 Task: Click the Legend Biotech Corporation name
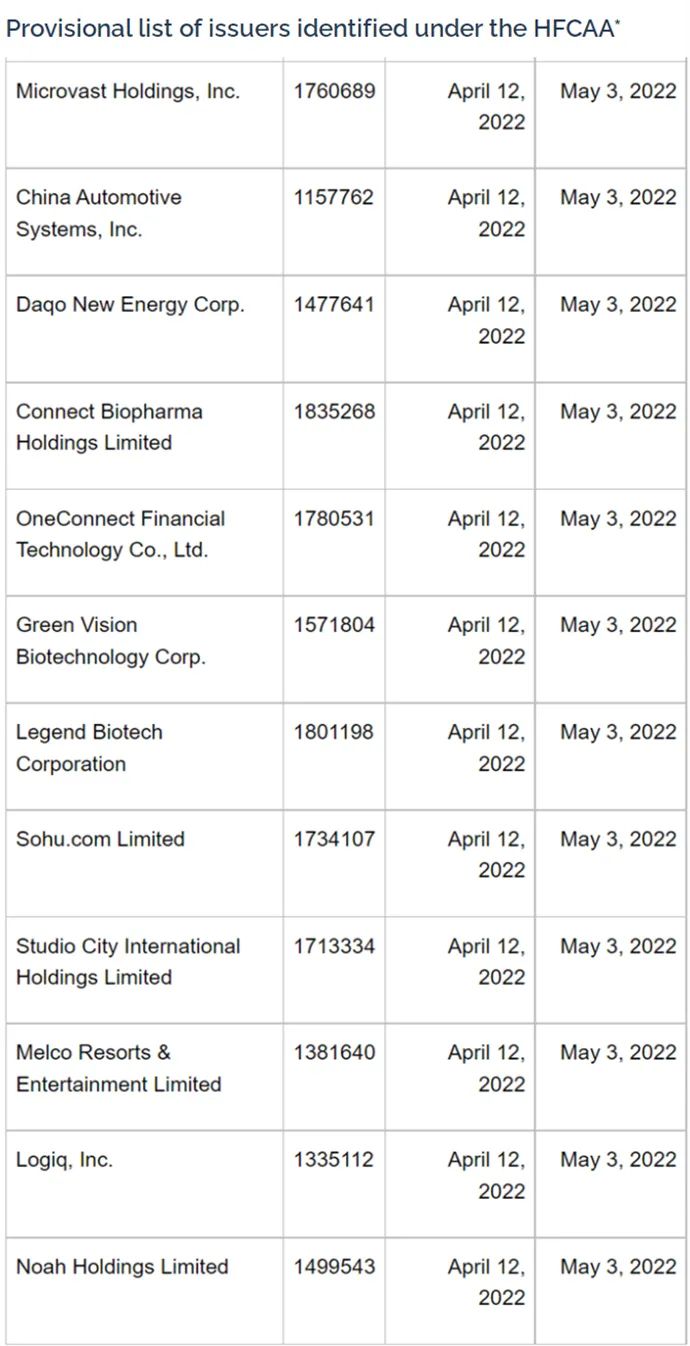89,748
